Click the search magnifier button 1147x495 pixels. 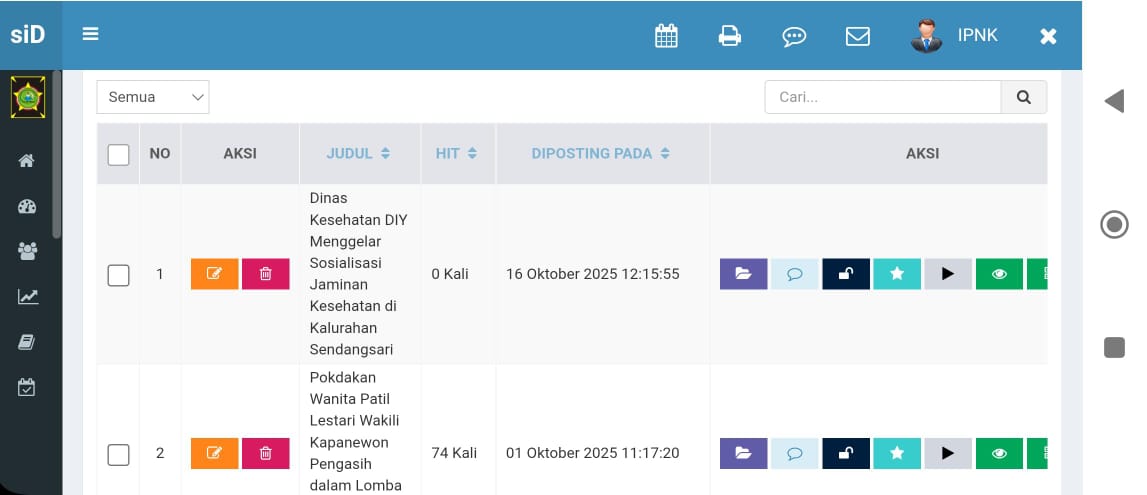[x=1023, y=97]
